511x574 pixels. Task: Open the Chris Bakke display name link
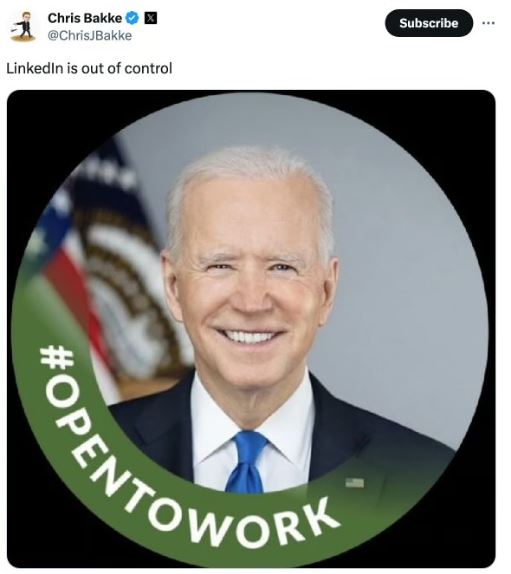pyautogui.click(x=85, y=18)
